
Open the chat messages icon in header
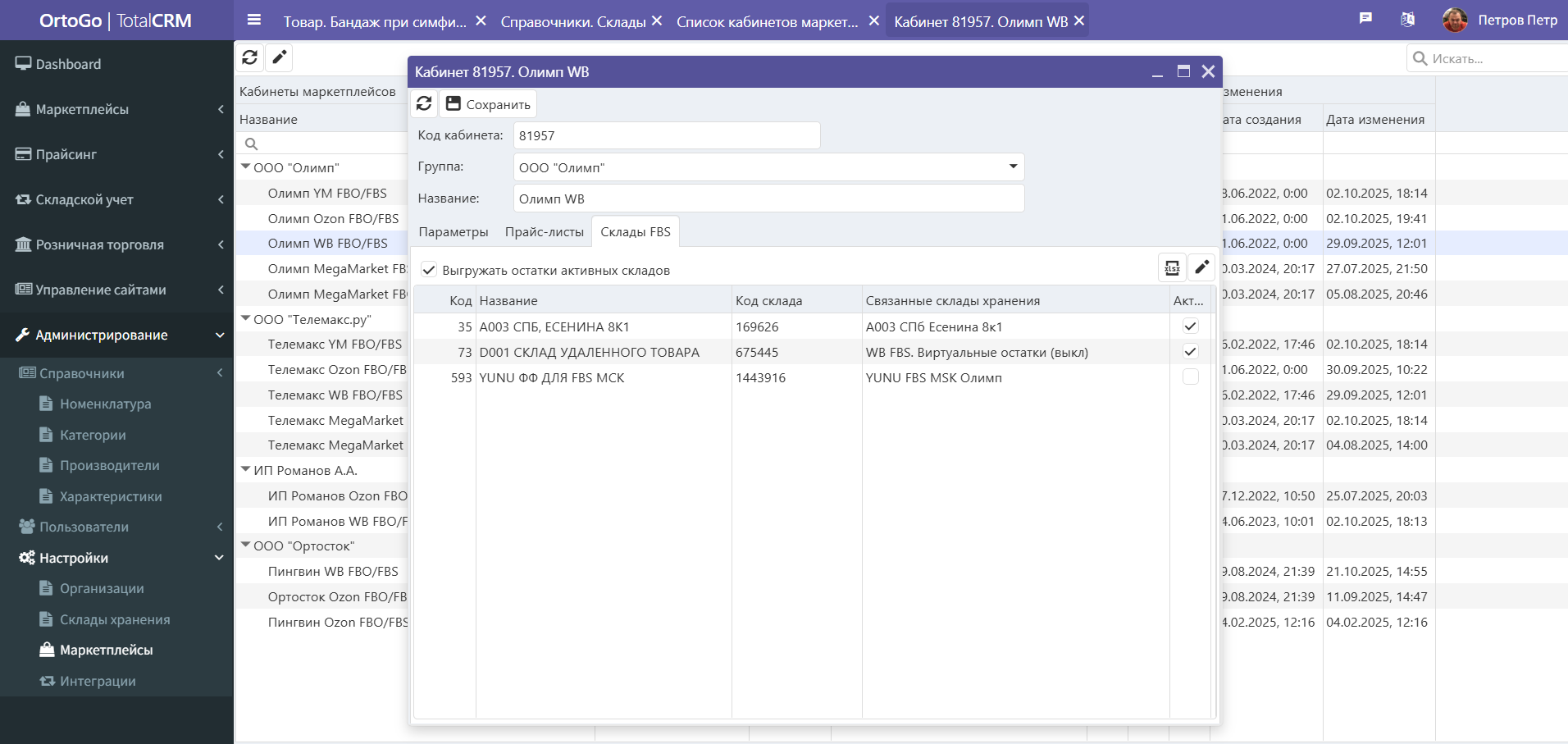pyautogui.click(x=1365, y=19)
